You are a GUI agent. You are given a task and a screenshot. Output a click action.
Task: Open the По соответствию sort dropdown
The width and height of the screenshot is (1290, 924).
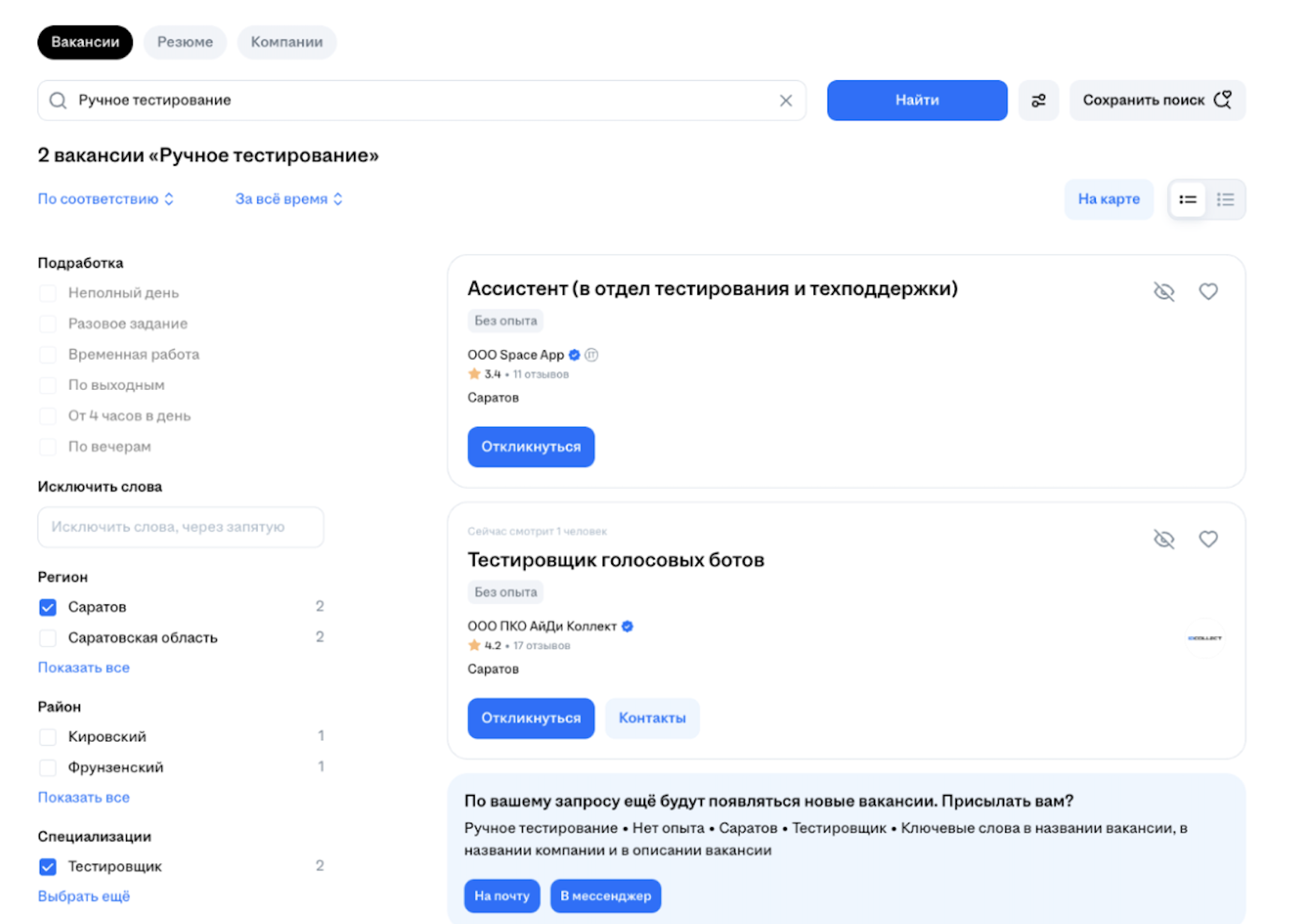pos(106,199)
